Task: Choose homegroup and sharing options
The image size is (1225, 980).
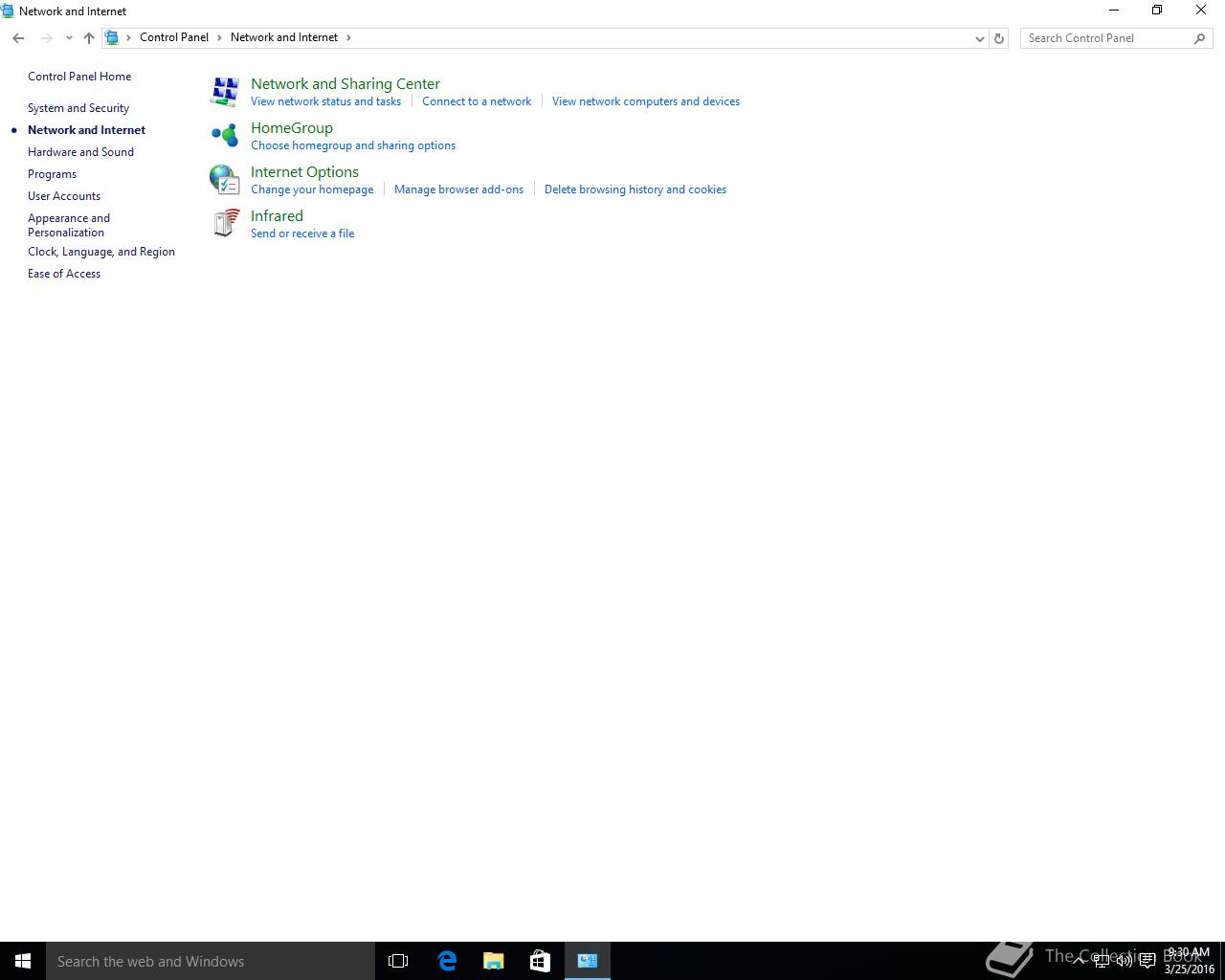Action: 353,145
